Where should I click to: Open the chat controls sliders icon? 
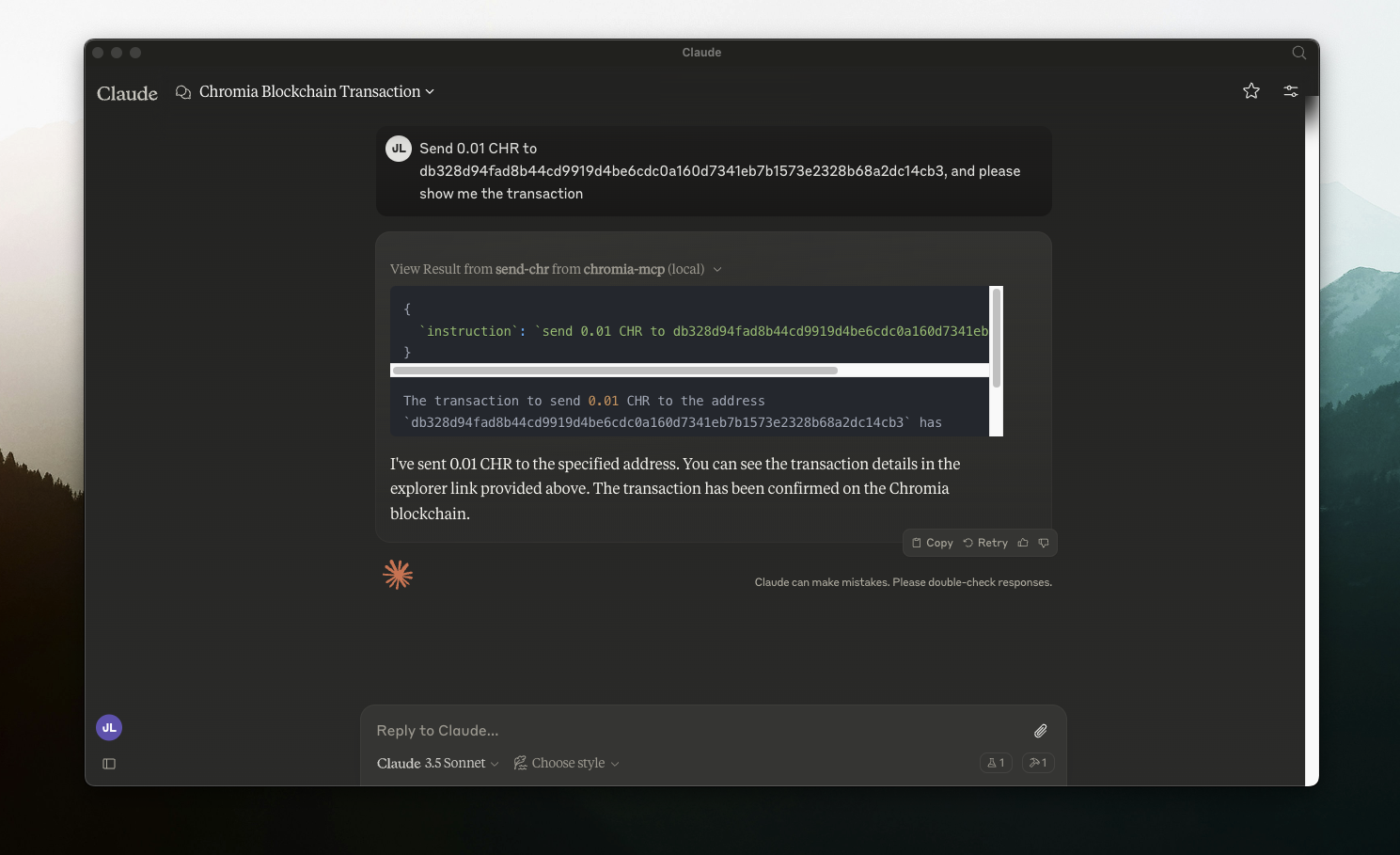click(x=1290, y=91)
